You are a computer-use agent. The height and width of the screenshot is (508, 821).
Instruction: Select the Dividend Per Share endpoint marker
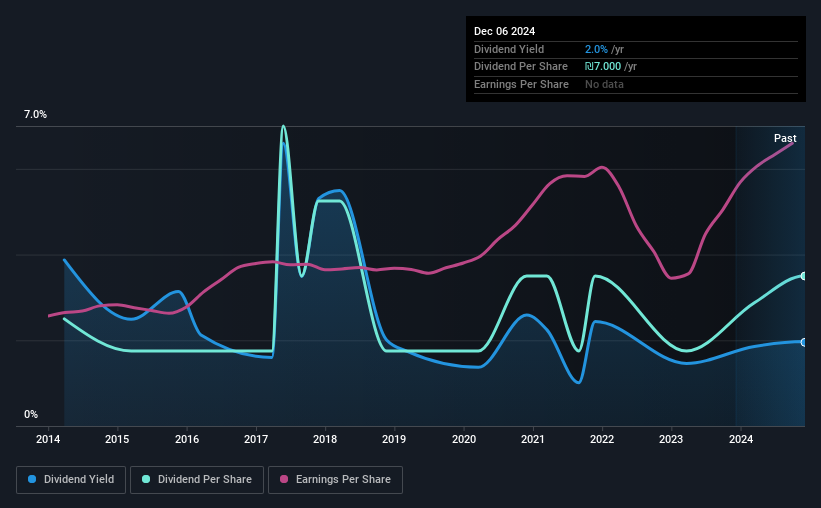(804, 276)
